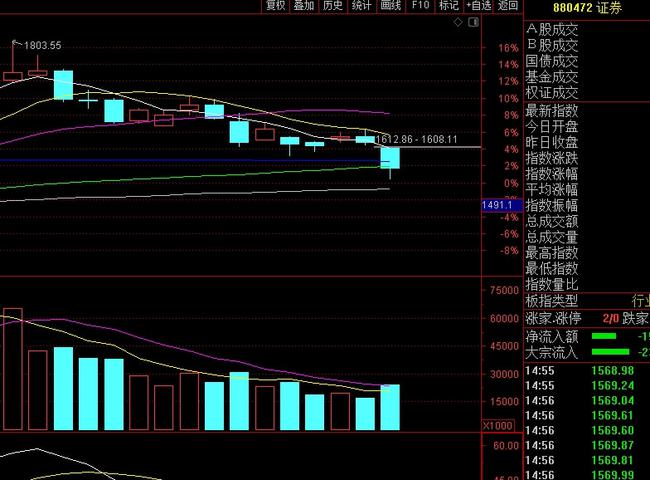Click the 叠加 overlay button
The image size is (650, 480).
pos(304,6)
